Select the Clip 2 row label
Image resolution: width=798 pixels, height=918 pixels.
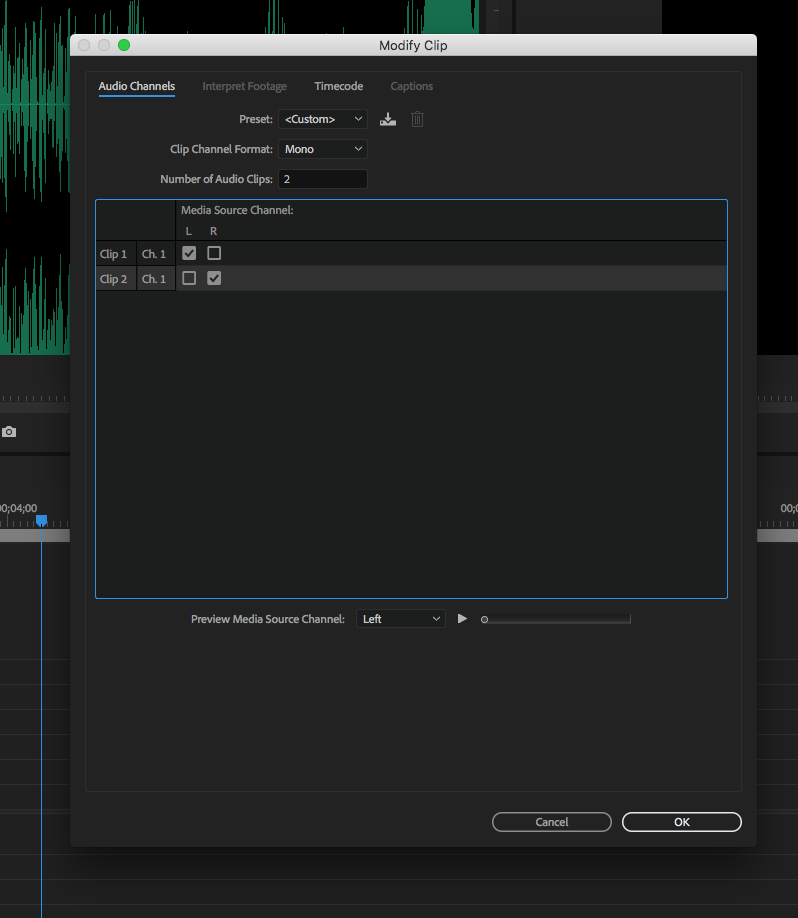click(116, 279)
